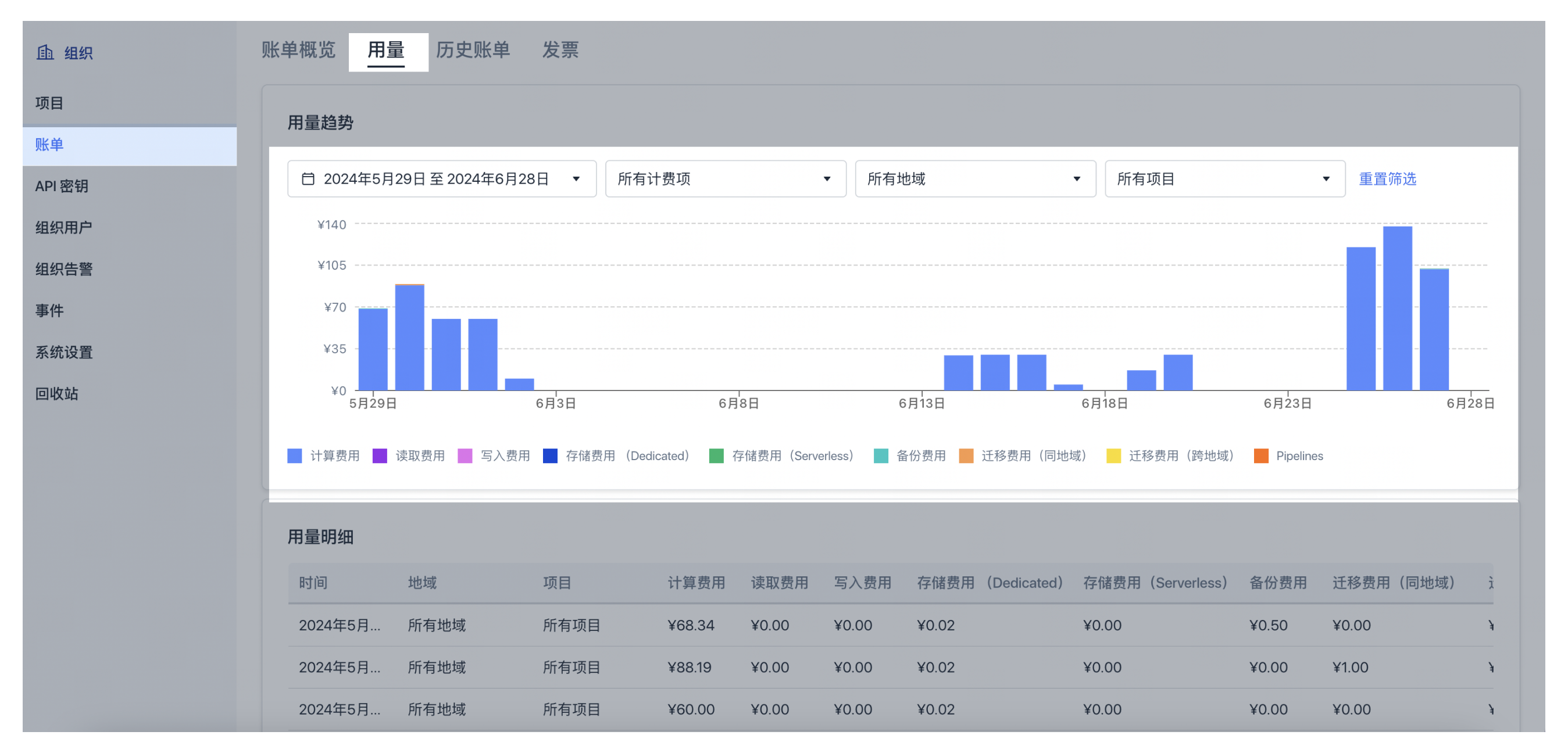Click the ¥0.50 backup cost cell
The image size is (1568, 753).
click(1269, 625)
